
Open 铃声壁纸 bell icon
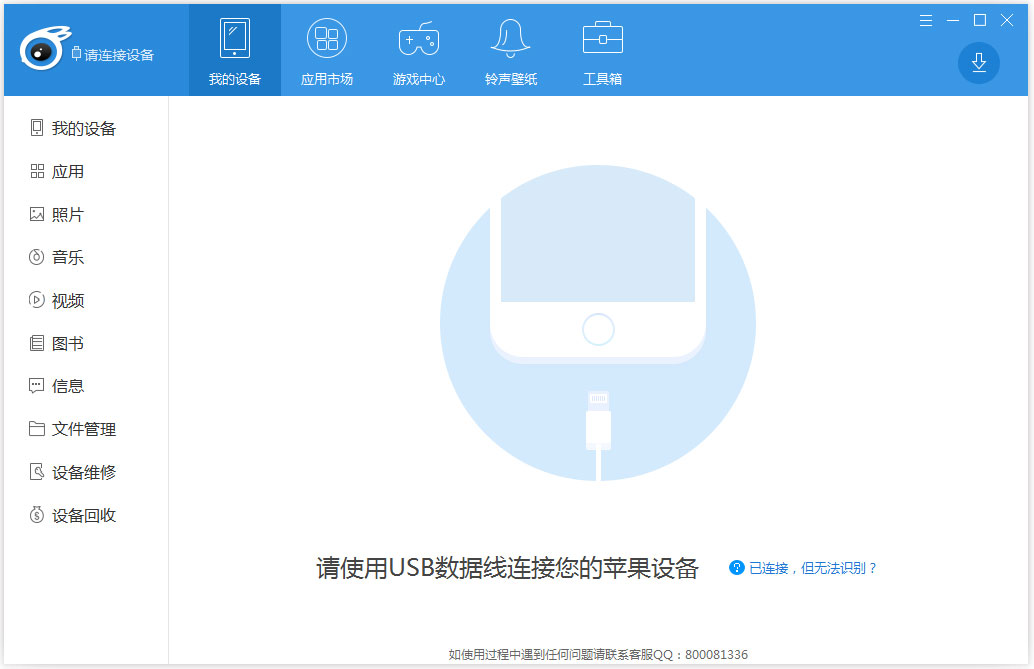click(x=510, y=40)
